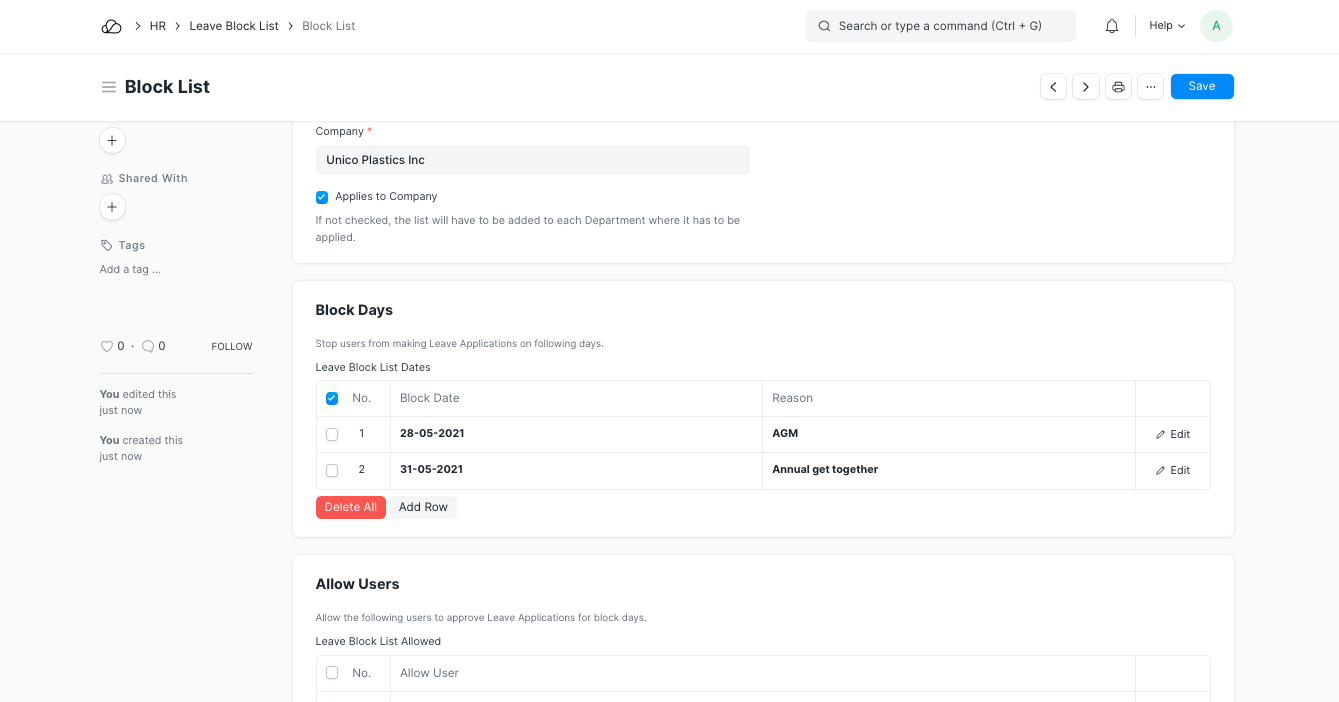Click the cloud home logo icon
Image resolution: width=1339 pixels, height=702 pixels.
pos(111,26)
